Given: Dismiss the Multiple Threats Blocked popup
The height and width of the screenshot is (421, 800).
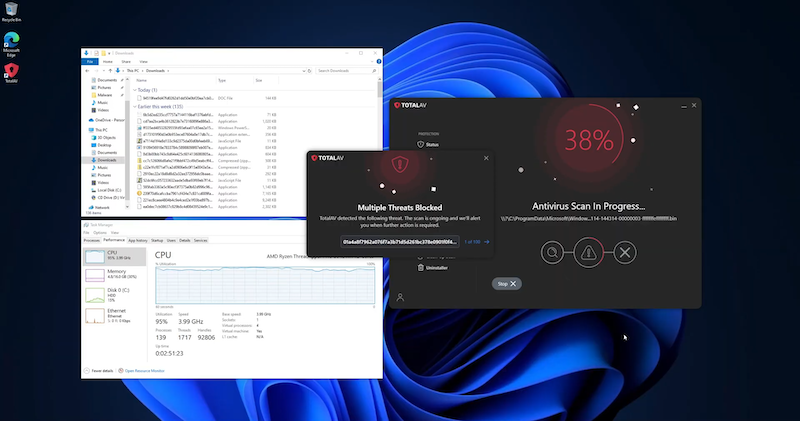Looking at the screenshot, I should tap(486, 158).
